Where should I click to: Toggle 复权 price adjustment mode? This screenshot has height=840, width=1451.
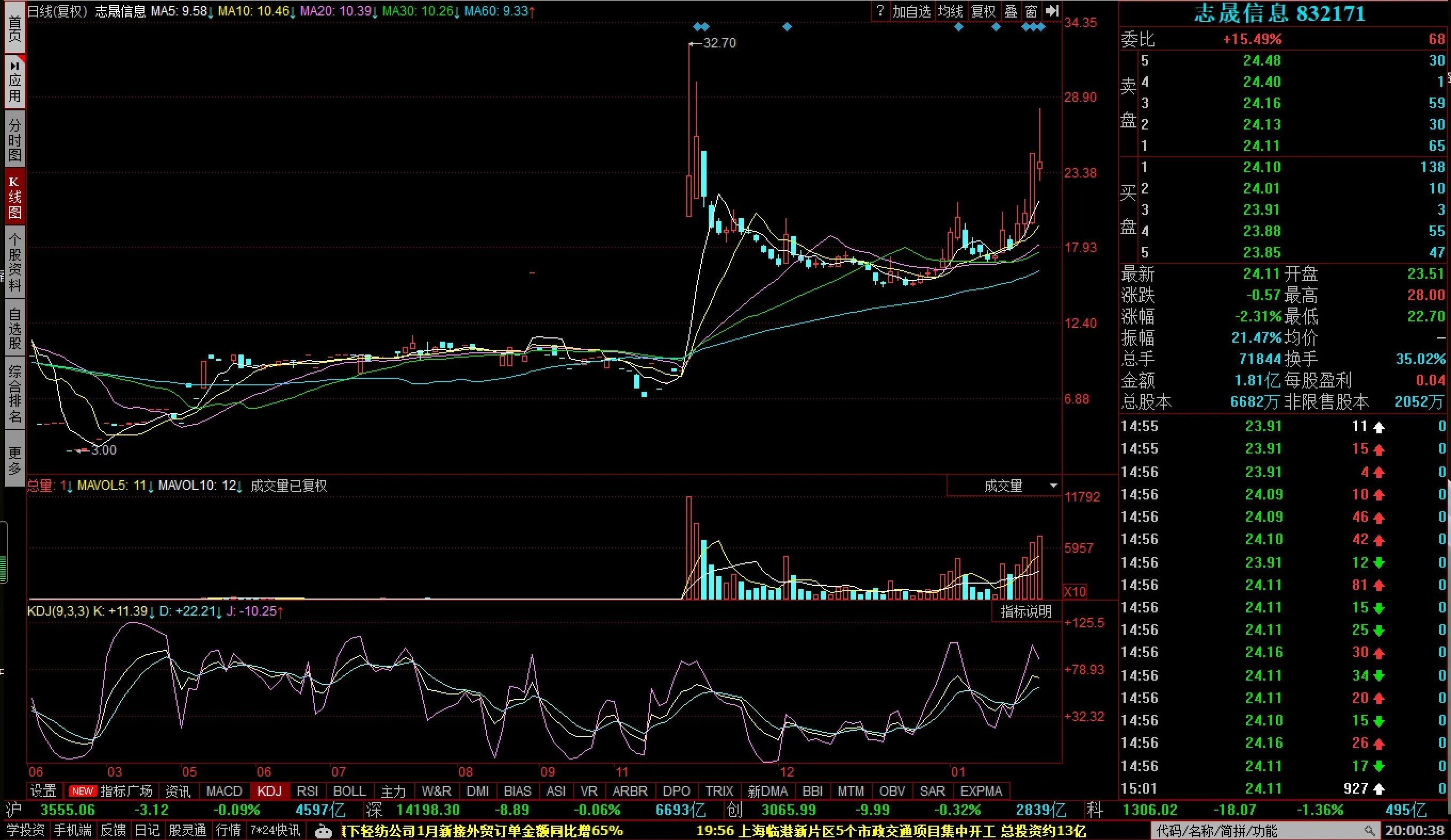[983, 10]
